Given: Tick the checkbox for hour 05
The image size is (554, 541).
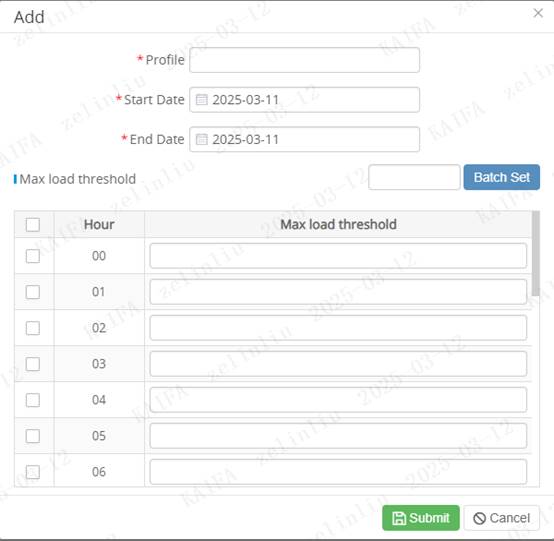Looking at the screenshot, I should (x=33, y=436).
